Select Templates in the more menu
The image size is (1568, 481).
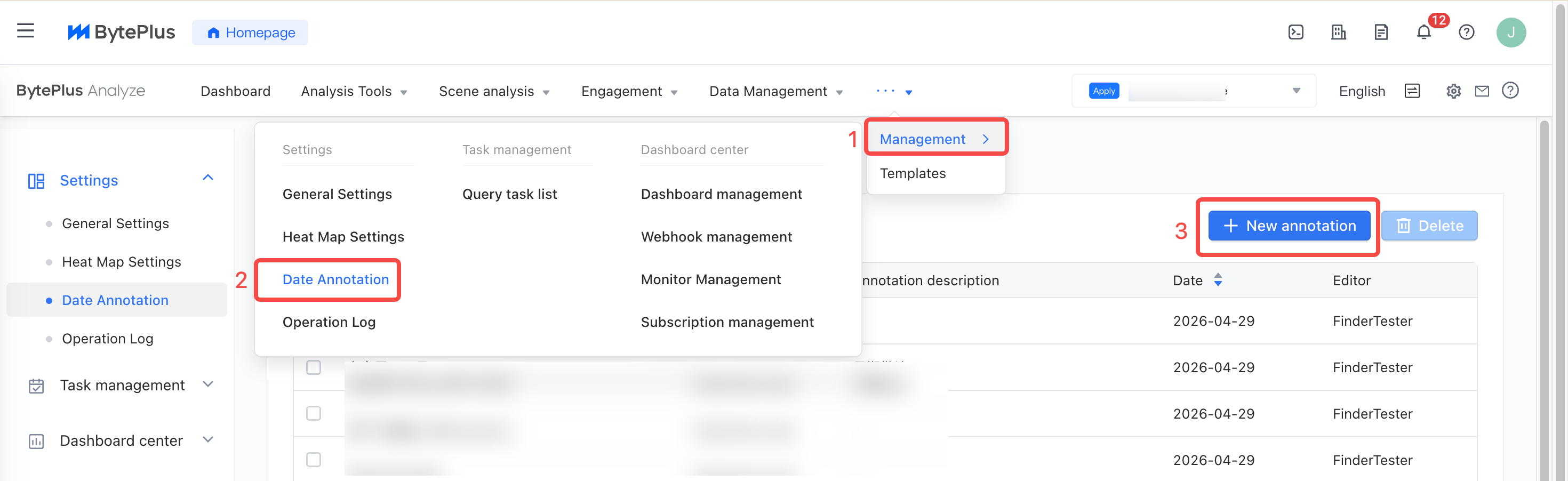[x=913, y=173]
